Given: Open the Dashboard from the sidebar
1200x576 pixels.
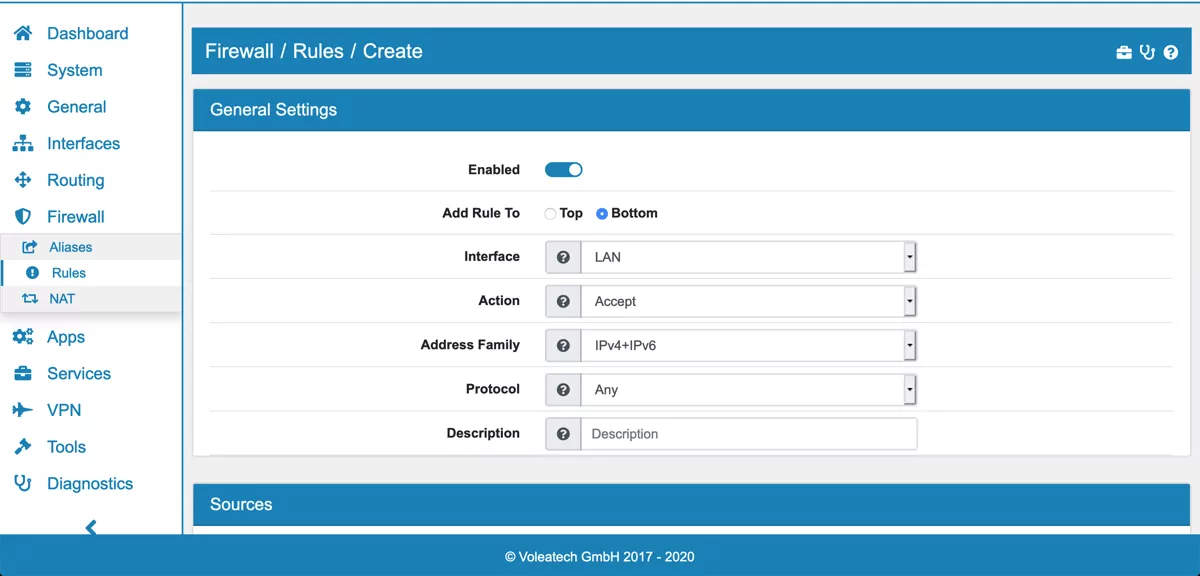Looking at the screenshot, I should 22,33.
